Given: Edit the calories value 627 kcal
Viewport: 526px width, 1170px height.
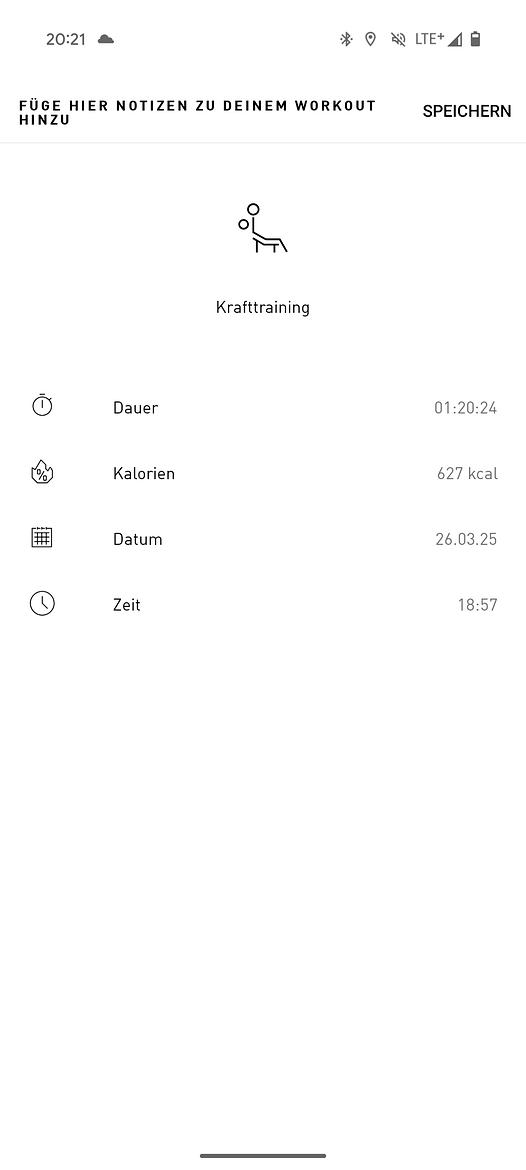Looking at the screenshot, I should [x=467, y=474].
